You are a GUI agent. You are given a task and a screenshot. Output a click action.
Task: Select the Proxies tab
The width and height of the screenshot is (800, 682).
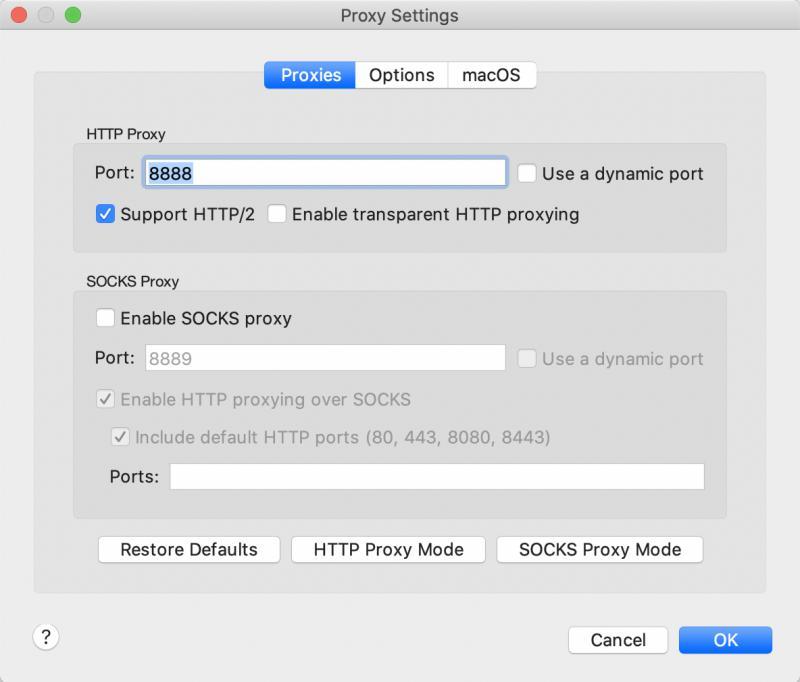(x=310, y=75)
